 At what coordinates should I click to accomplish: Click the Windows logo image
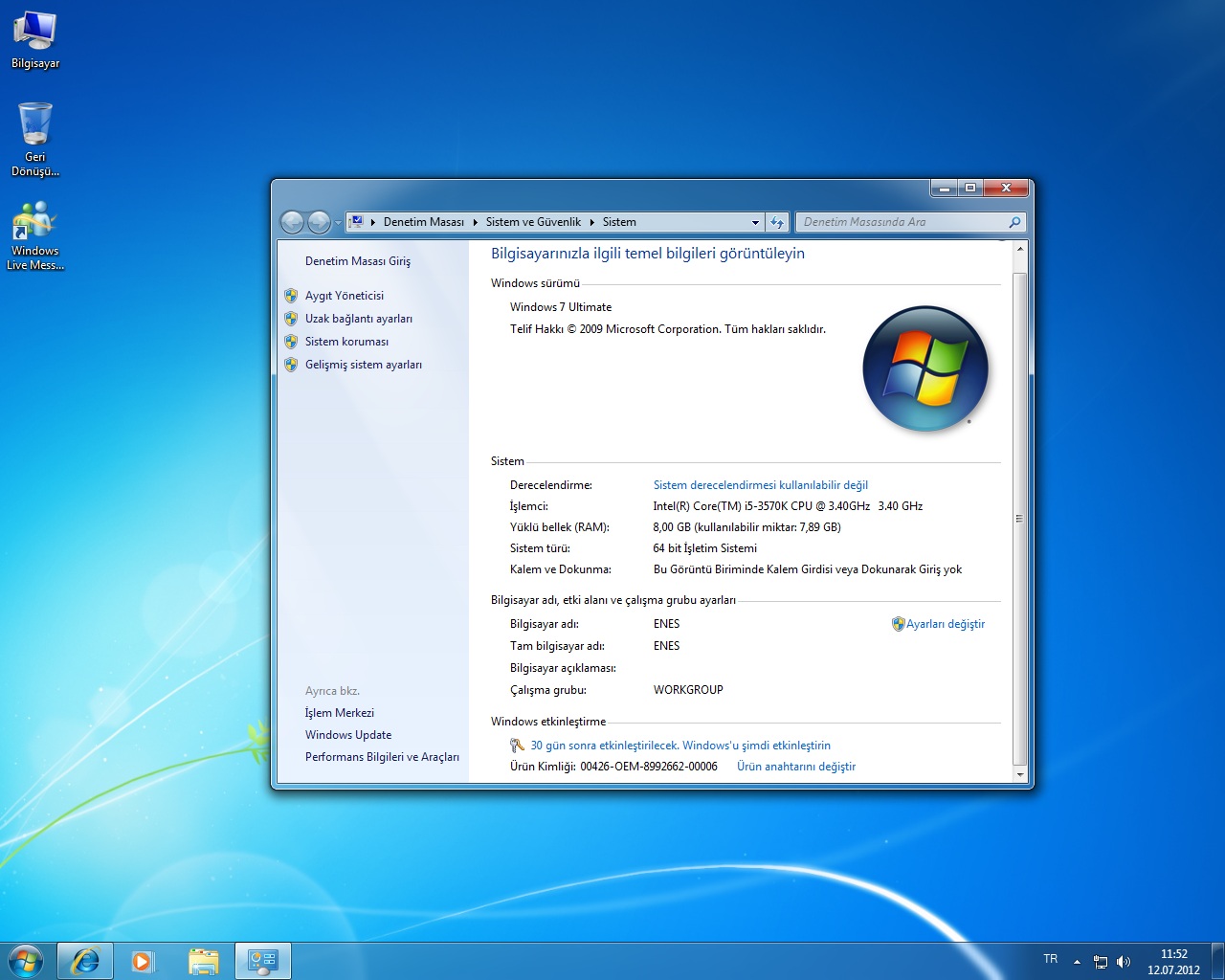(x=925, y=369)
